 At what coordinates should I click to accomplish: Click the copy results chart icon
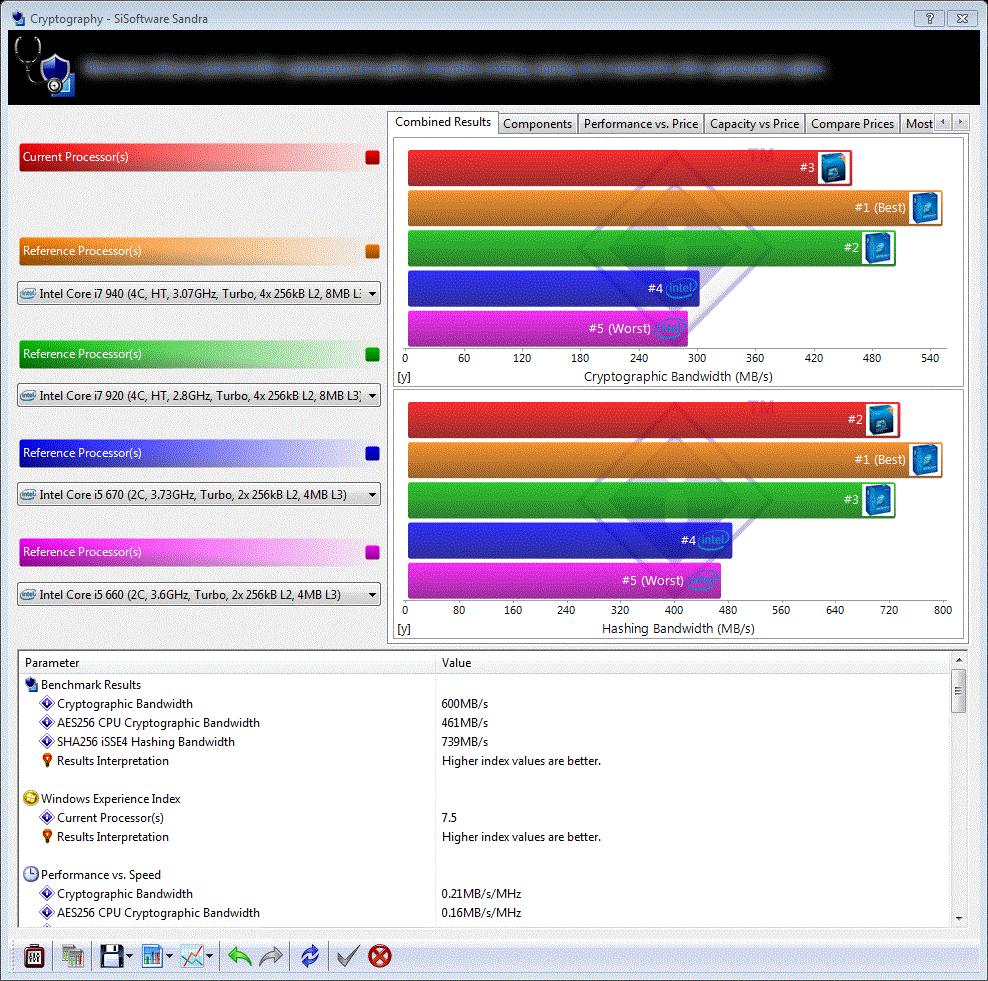click(72, 956)
